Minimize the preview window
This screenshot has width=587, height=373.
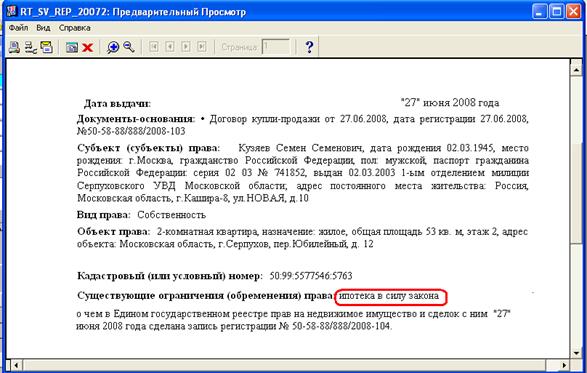coord(539,12)
